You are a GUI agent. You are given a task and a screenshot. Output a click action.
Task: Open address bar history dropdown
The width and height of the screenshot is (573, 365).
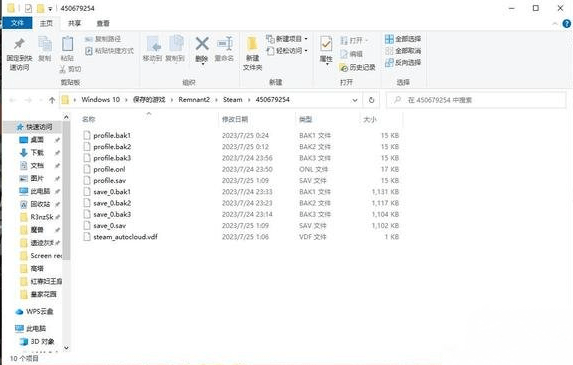point(354,100)
